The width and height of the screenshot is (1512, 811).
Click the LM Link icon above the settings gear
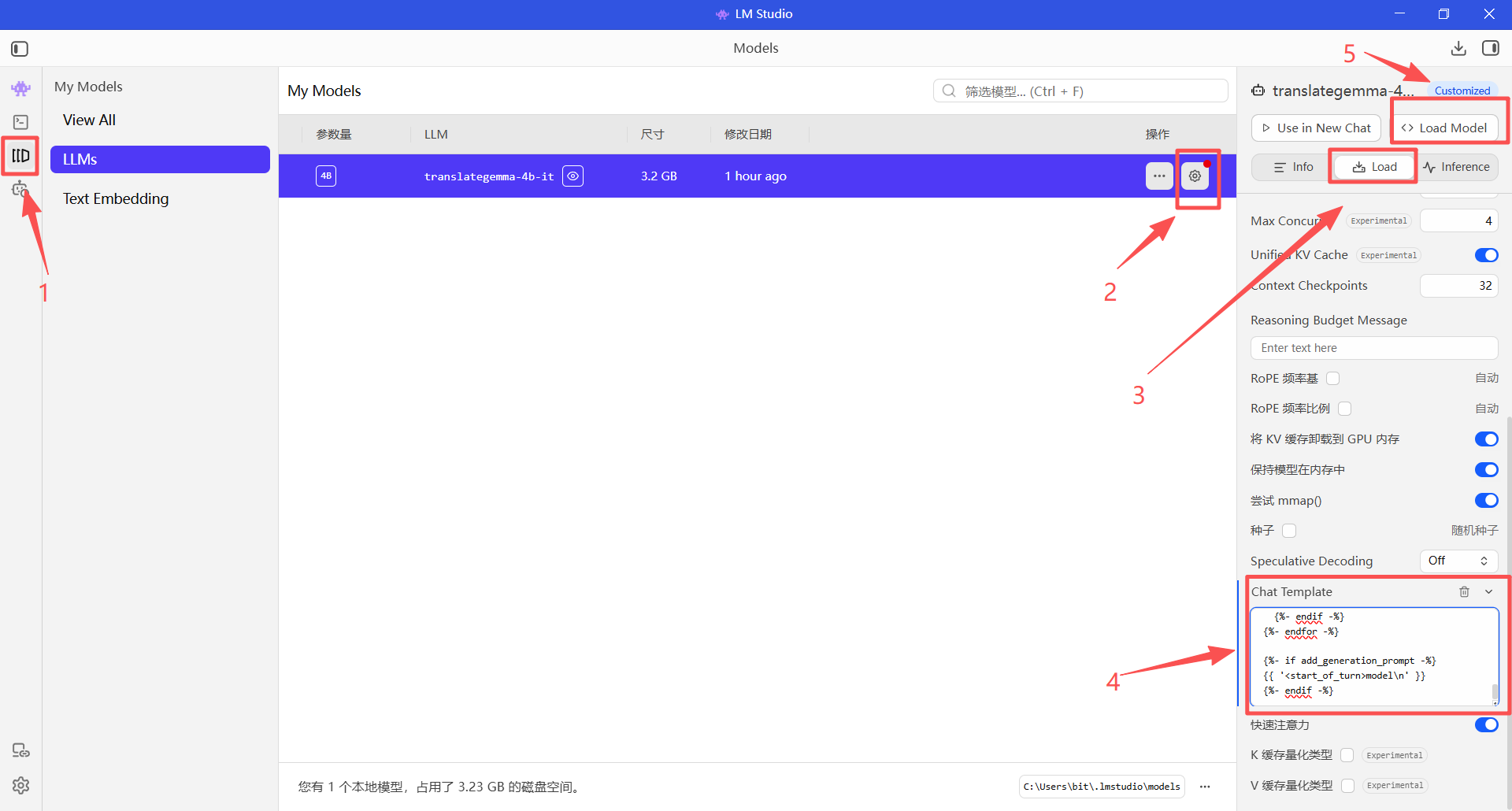click(x=21, y=750)
